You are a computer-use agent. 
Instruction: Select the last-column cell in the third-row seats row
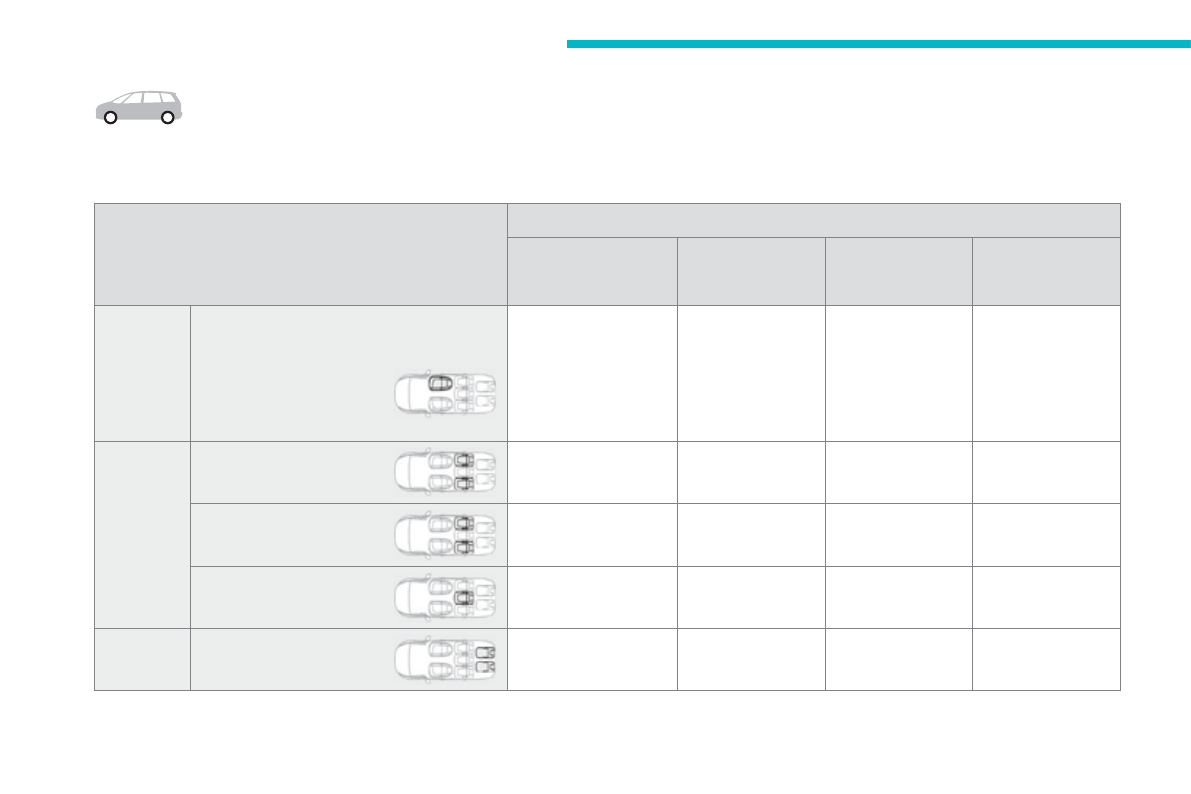(x=1045, y=659)
